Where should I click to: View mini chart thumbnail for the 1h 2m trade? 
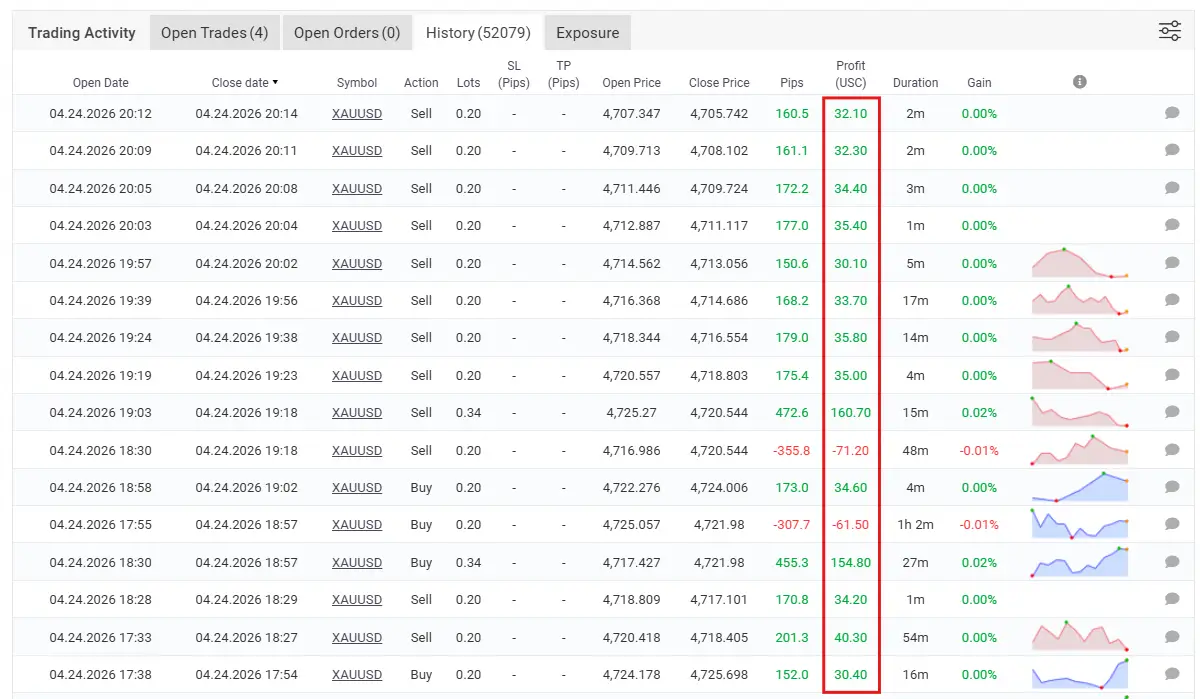coord(1079,524)
